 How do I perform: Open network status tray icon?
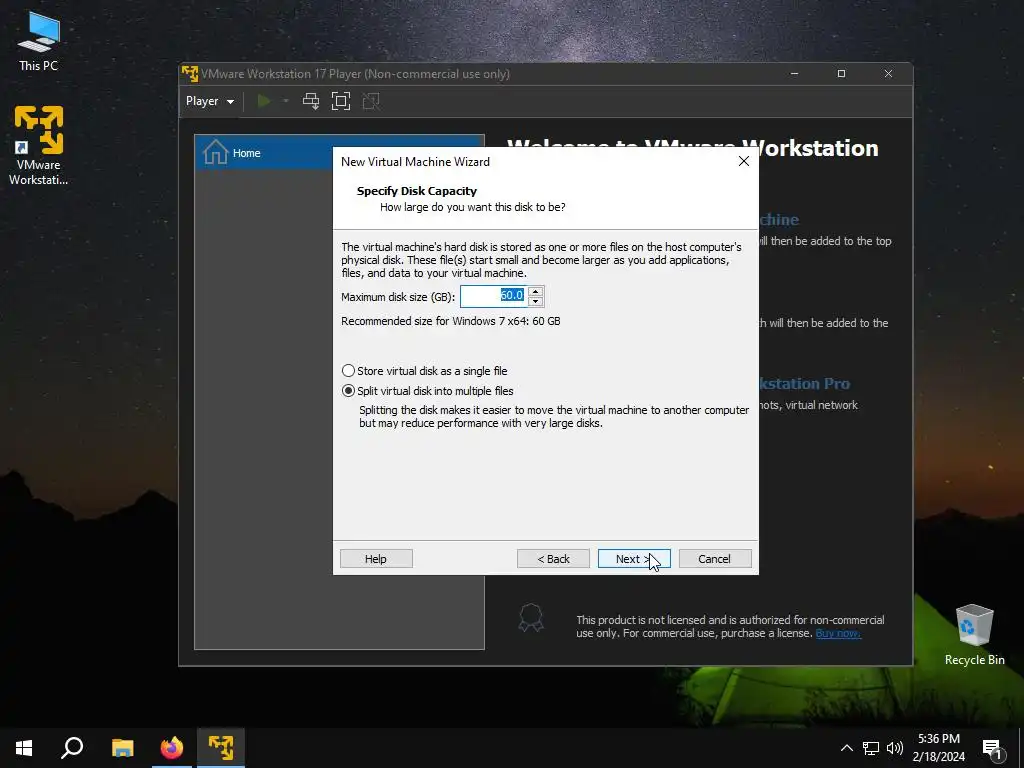coord(871,748)
